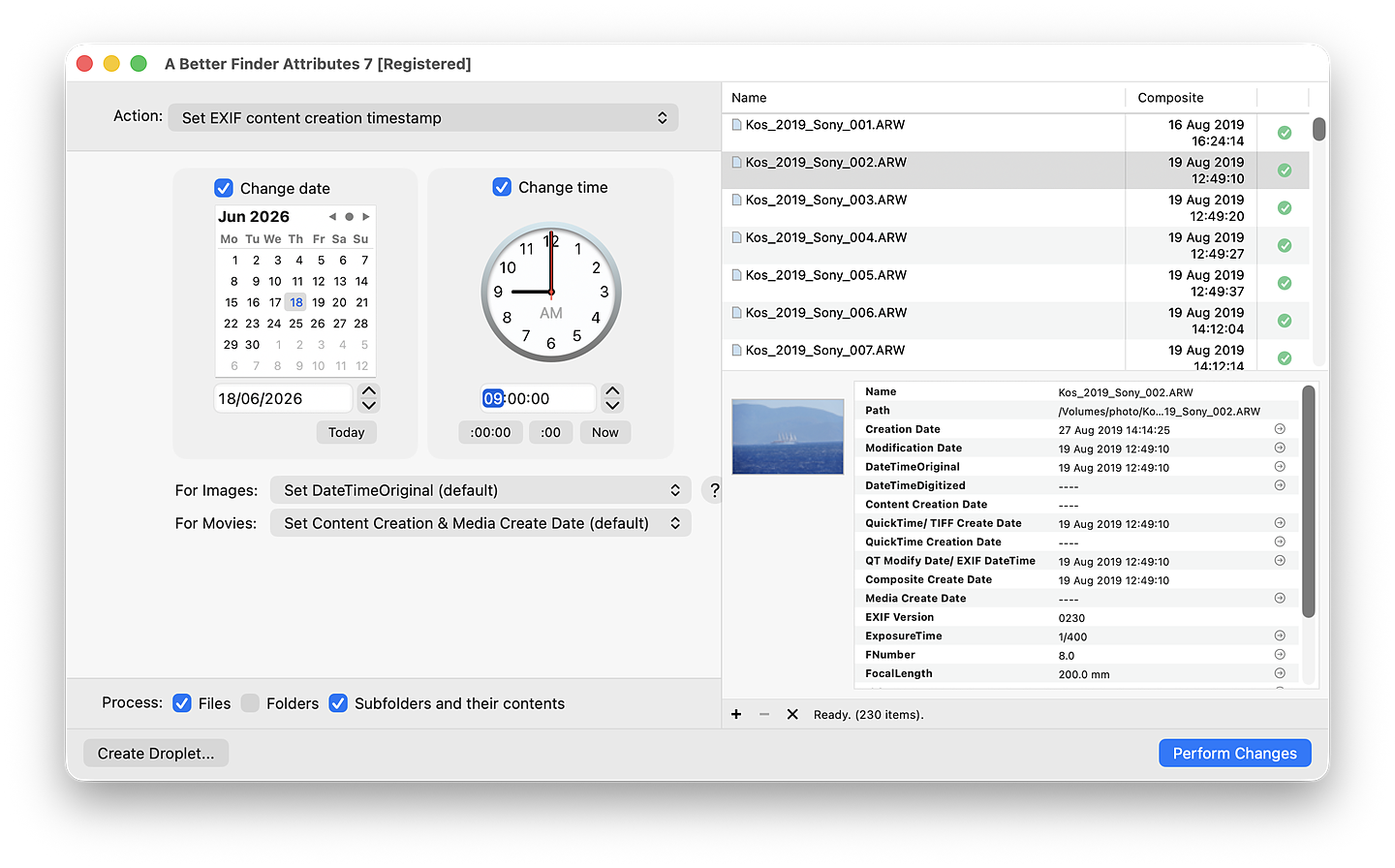This screenshot has height=868, width=1395.
Task: Click the :00:00 time reset button
Action: (490, 432)
